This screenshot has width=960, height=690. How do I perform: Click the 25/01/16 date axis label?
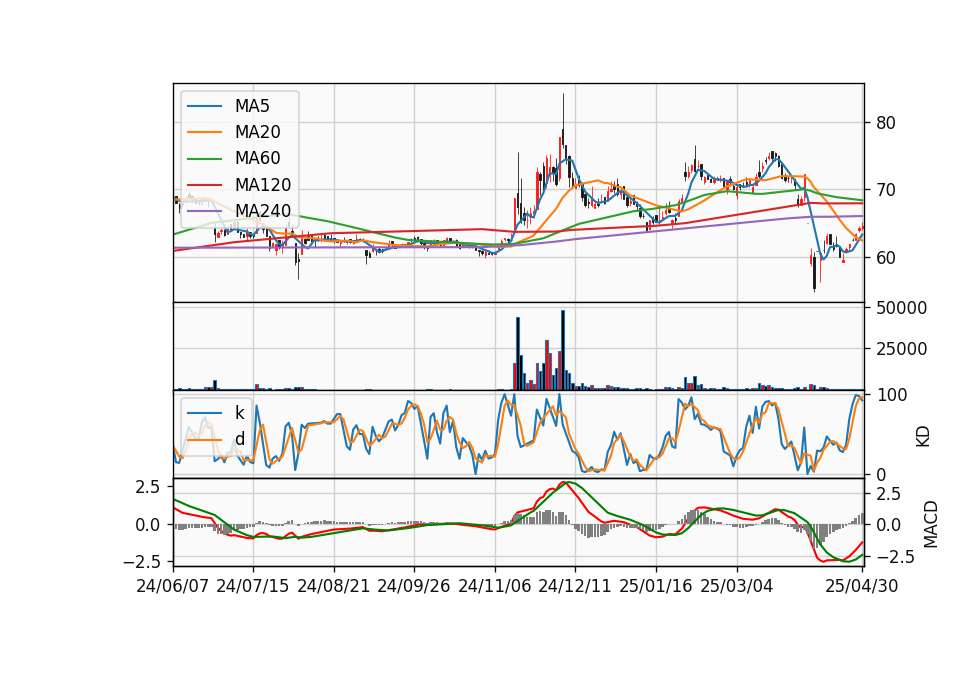tap(656, 586)
